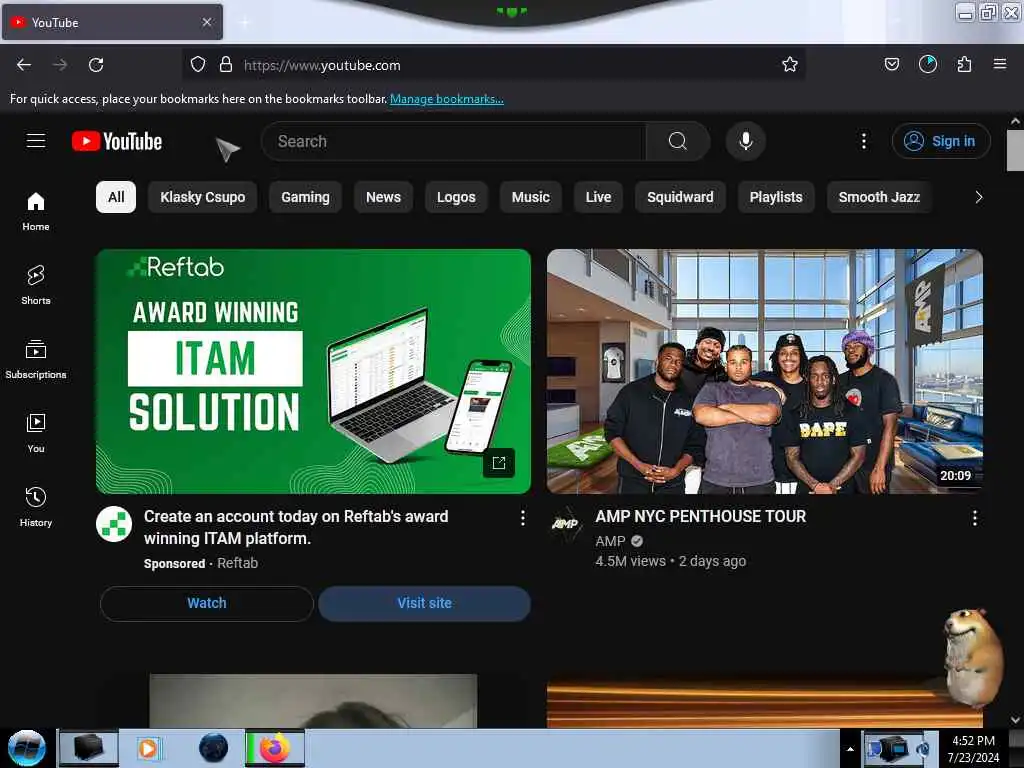The image size is (1024, 768).
Task: Select the Gaming chip
Action: coord(305,197)
